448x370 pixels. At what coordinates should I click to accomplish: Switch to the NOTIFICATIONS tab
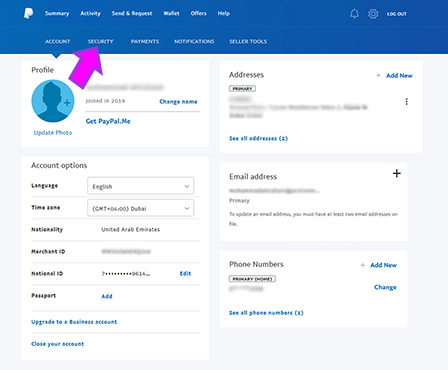194,41
